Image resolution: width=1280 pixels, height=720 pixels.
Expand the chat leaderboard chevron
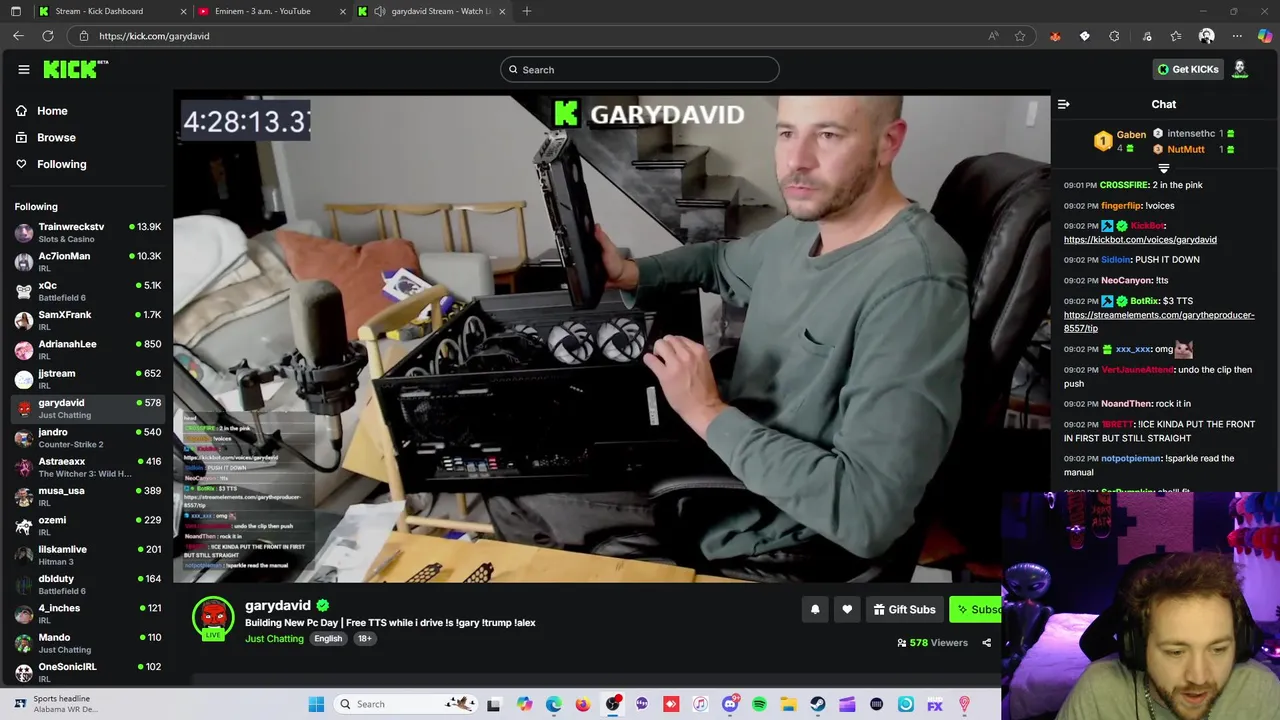tap(1163, 168)
